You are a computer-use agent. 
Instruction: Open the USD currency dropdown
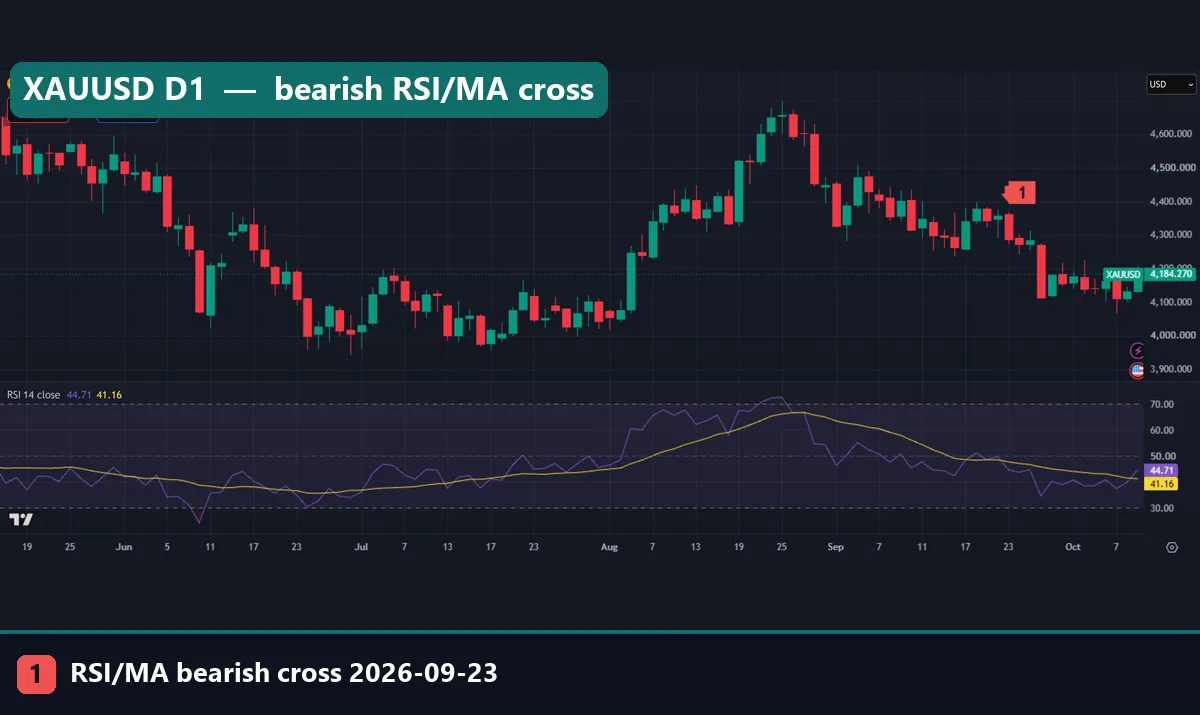tap(1170, 85)
